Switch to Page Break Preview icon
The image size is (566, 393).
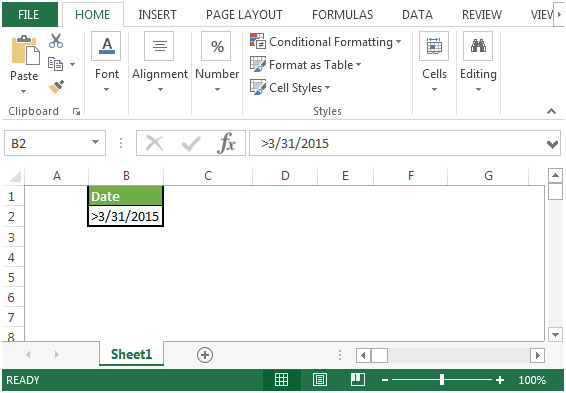coord(358,380)
